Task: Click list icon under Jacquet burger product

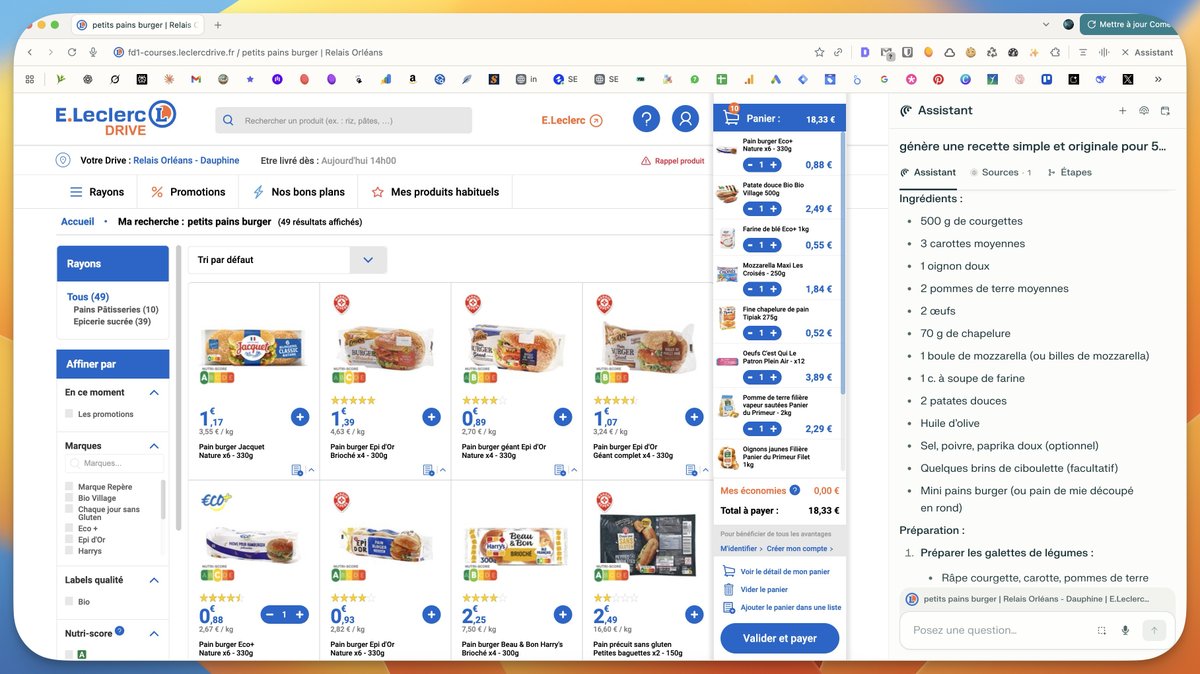Action: (297, 470)
